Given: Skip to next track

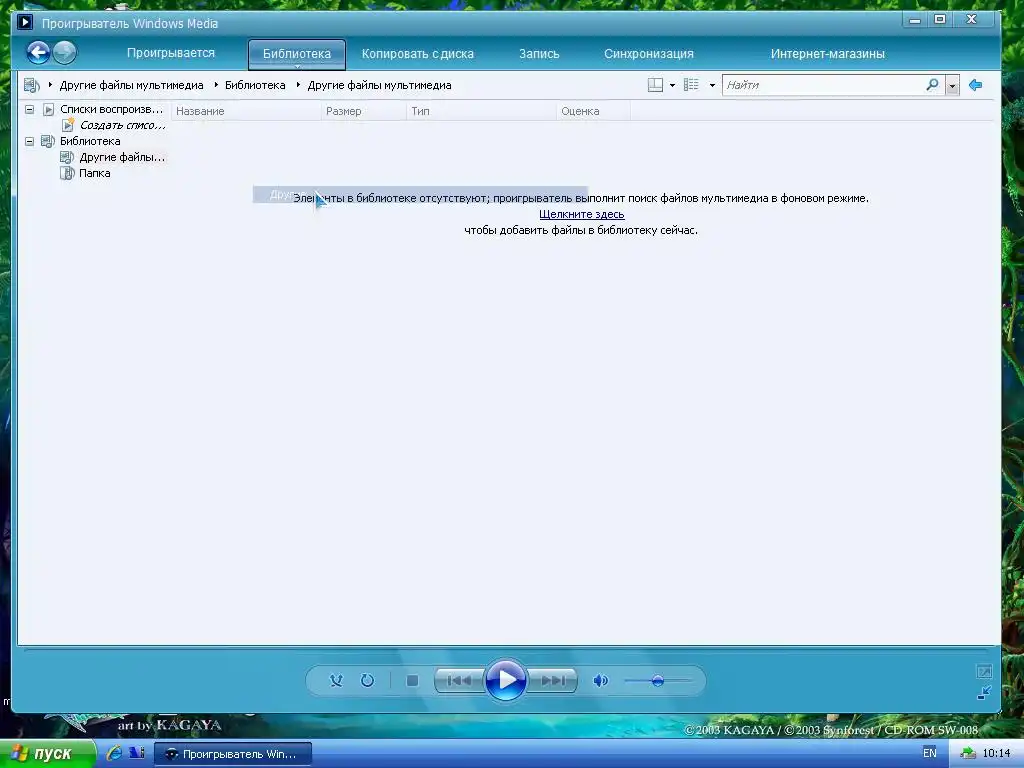Looking at the screenshot, I should [x=552, y=680].
